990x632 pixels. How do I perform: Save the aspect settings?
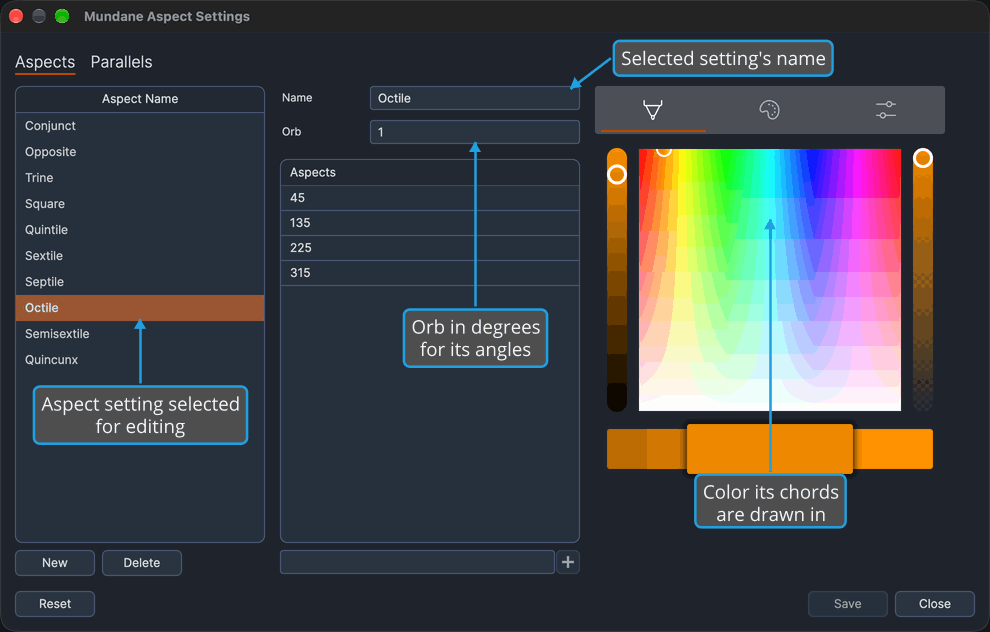pos(847,604)
